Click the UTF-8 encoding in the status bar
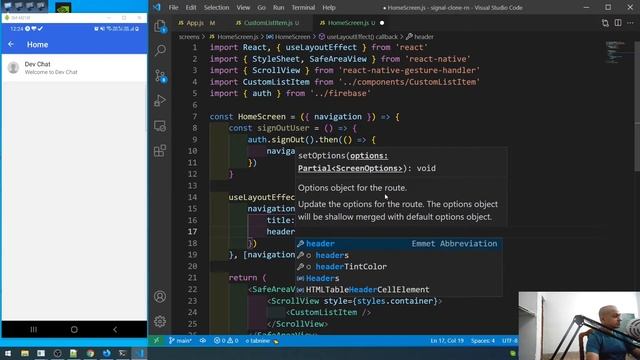This screenshot has width=640, height=360. pyautogui.click(x=510, y=340)
